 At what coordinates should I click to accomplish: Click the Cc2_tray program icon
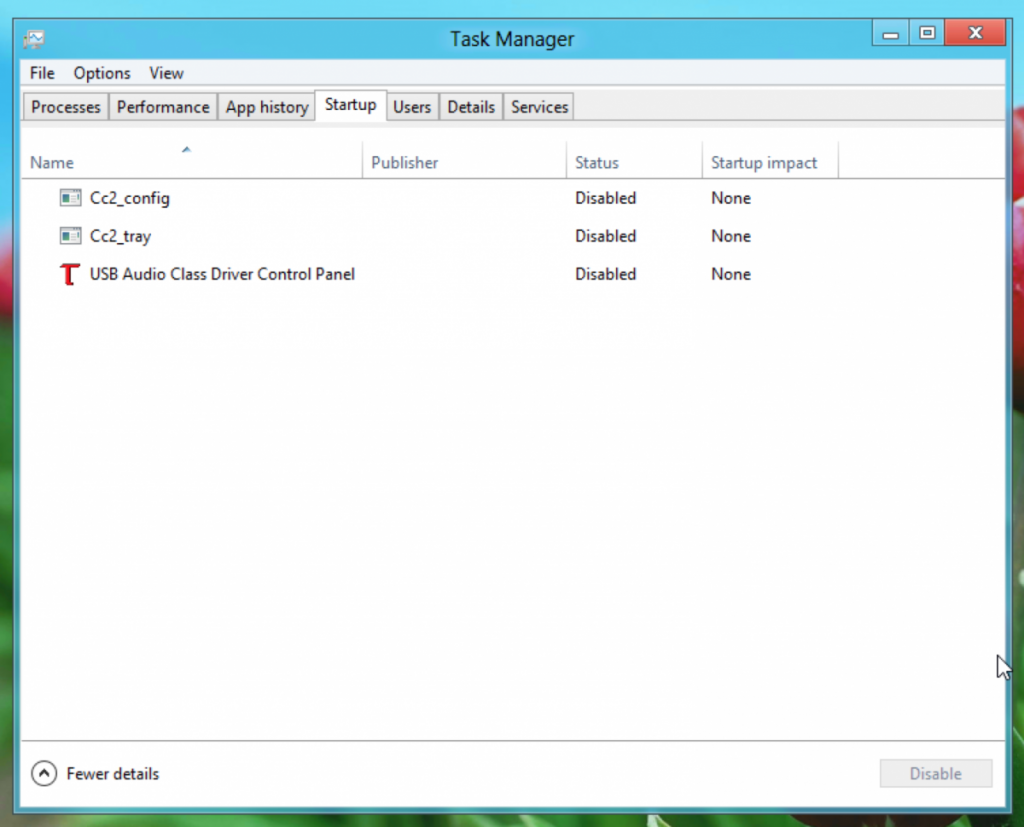[x=70, y=236]
